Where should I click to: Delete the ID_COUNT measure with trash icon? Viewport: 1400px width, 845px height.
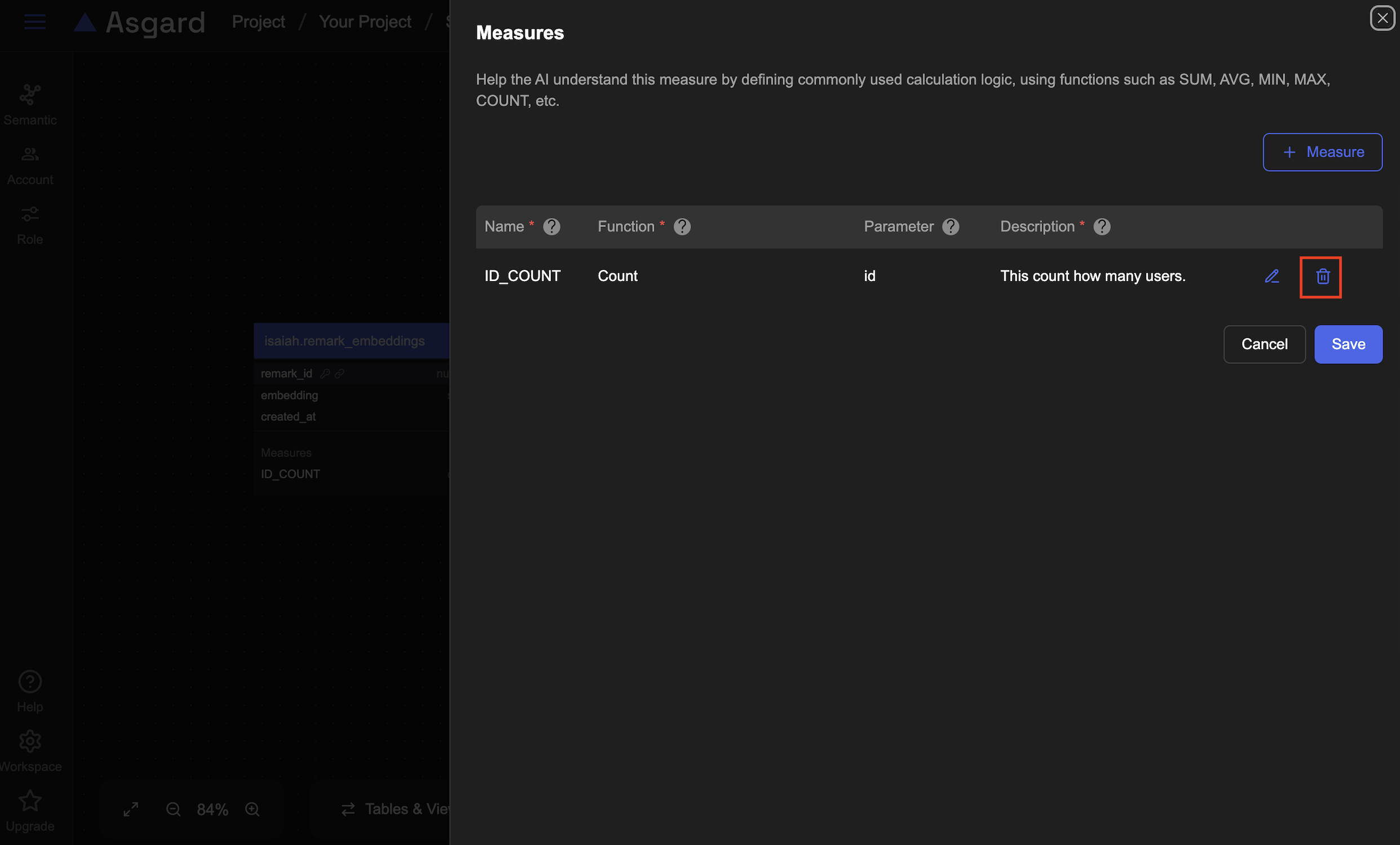(1322, 277)
